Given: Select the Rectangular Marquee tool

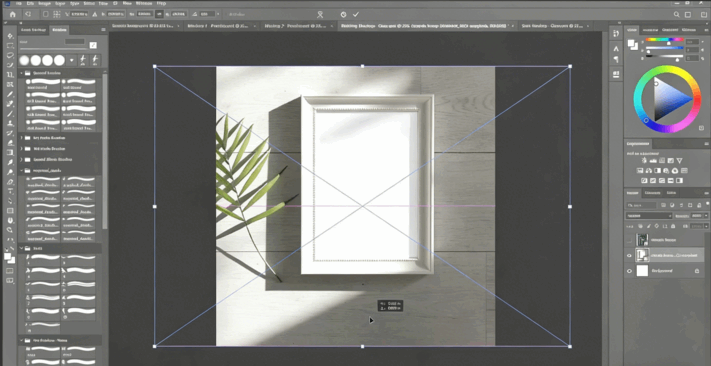Looking at the screenshot, I should coord(10,46).
